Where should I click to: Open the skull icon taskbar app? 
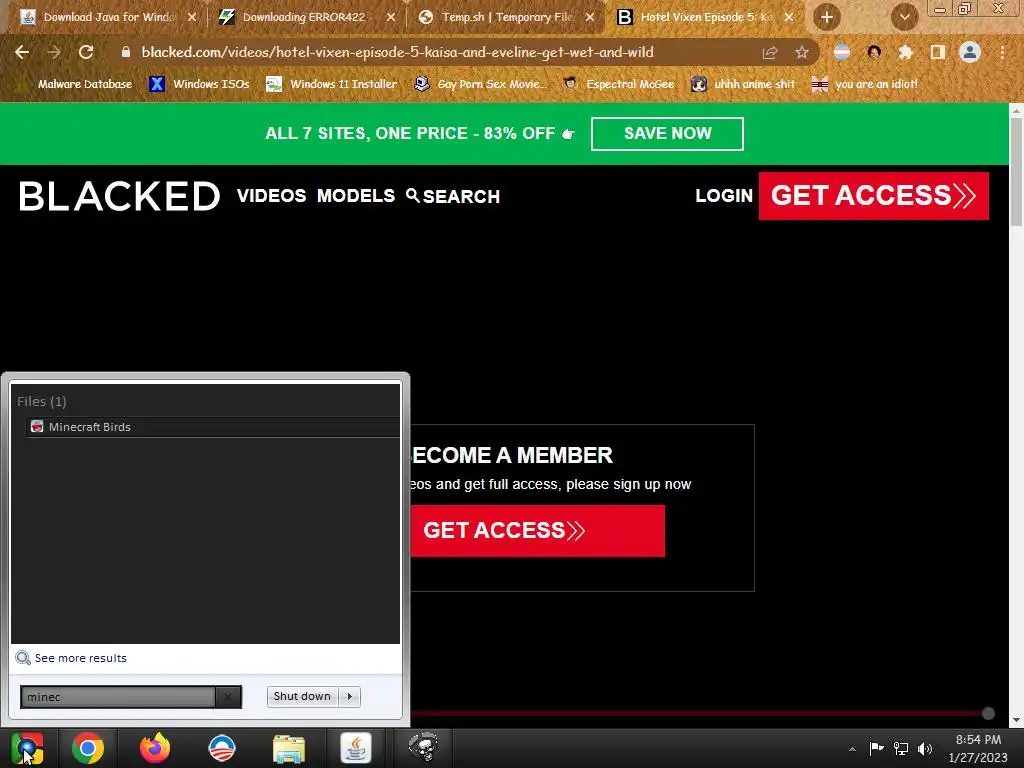[423, 748]
